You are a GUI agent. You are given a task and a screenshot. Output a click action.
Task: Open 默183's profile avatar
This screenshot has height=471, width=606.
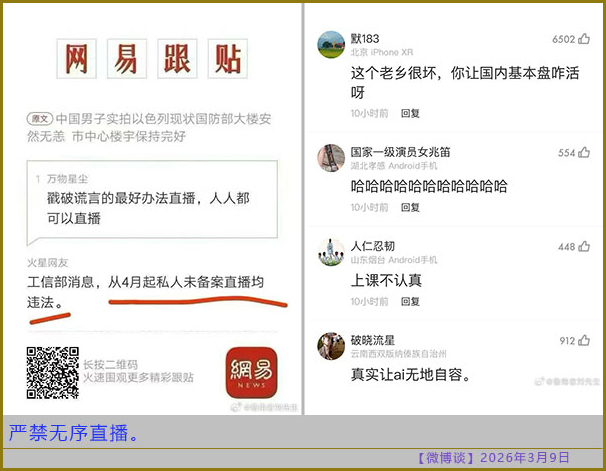(x=331, y=44)
